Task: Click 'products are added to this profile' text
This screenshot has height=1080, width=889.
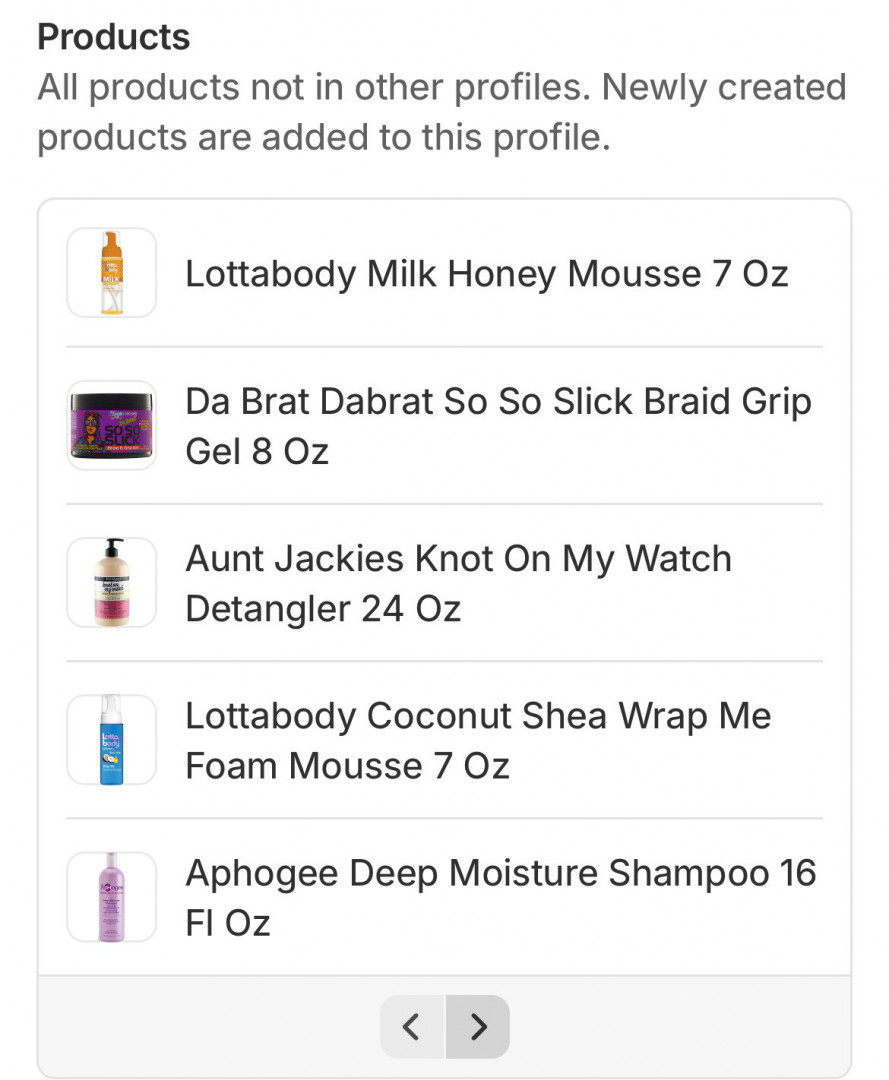Action: pos(323,138)
